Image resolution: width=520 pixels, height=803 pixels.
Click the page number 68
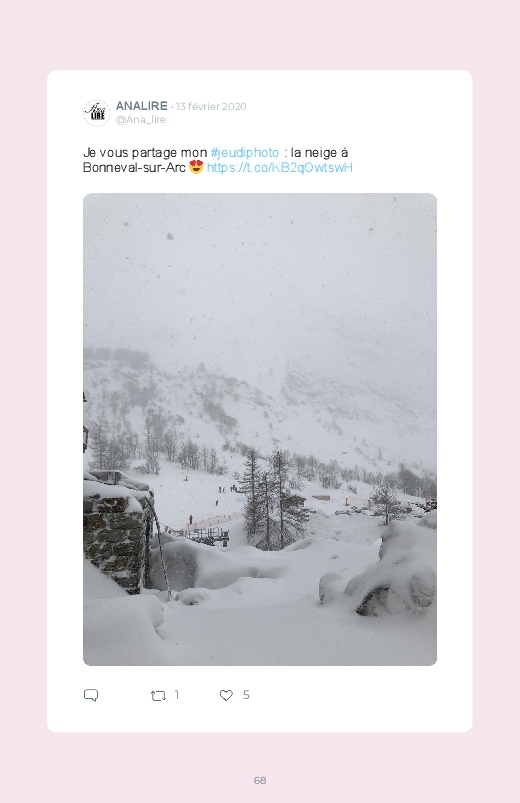tap(260, 780)
